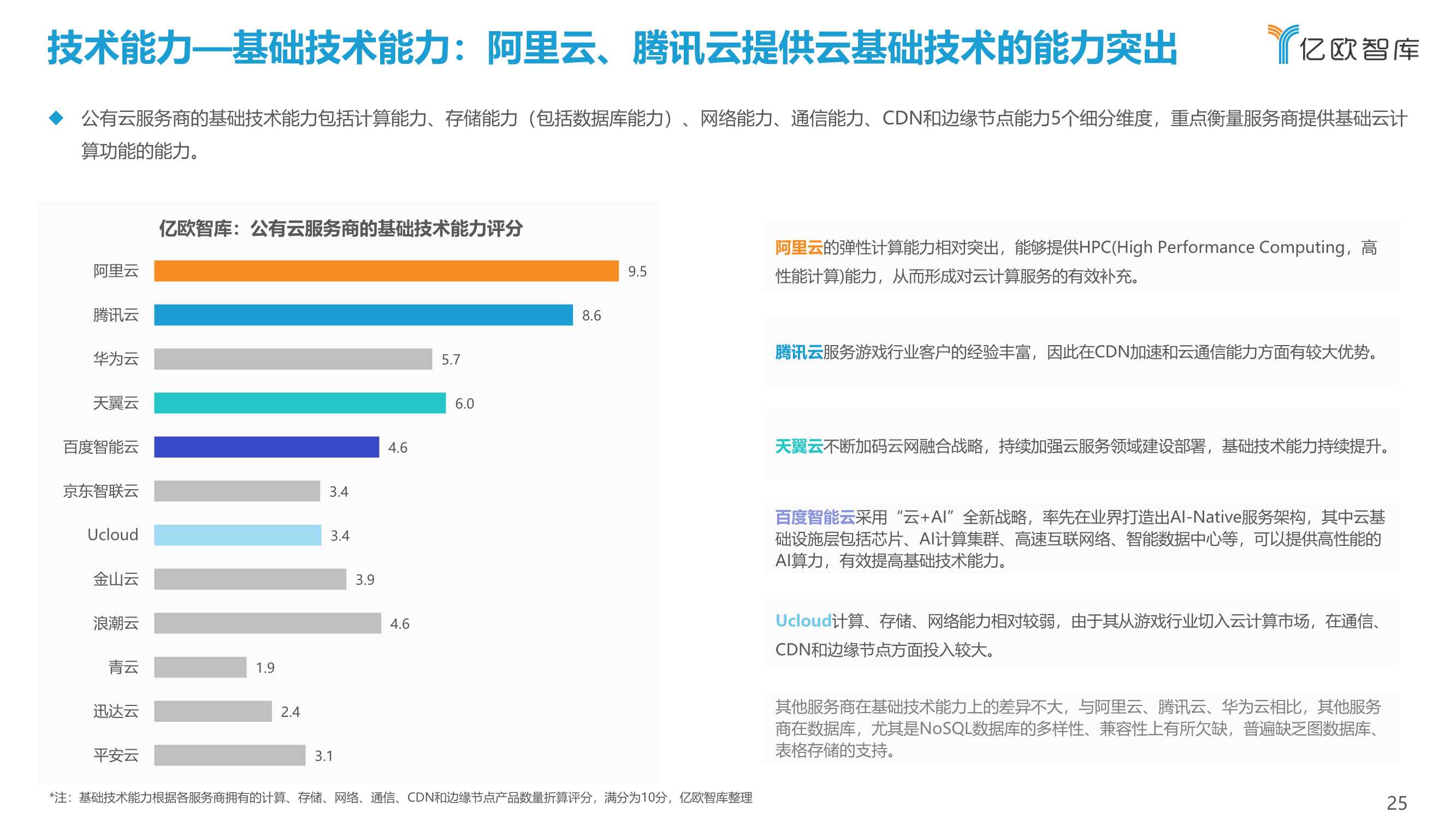
Task: Click the 平安云 axis label
Action: point(116,756)
